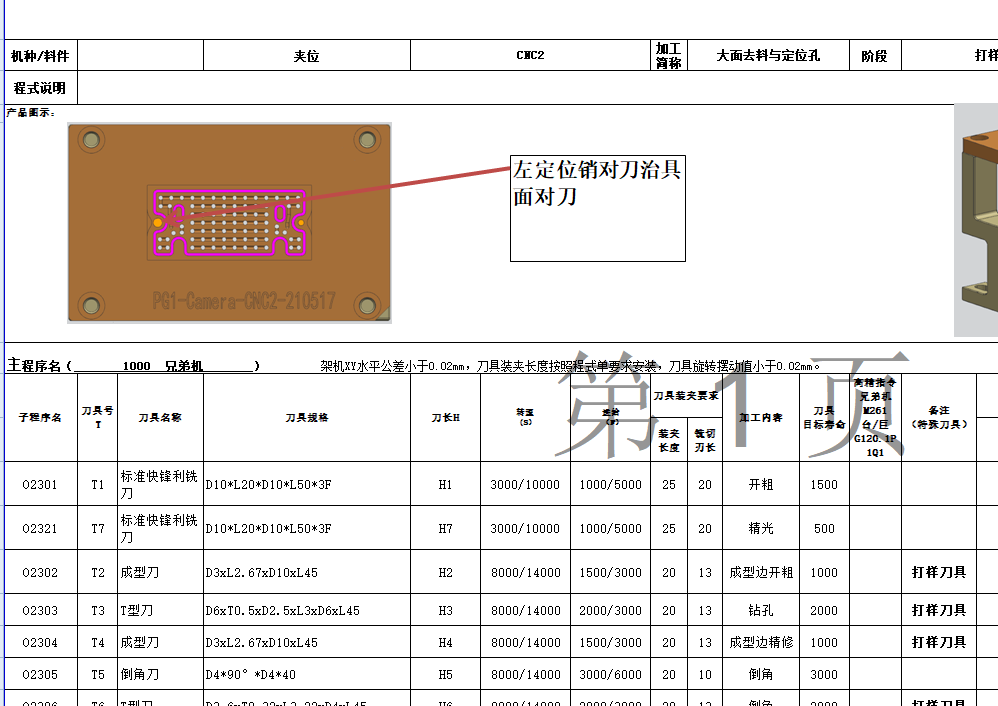Viewport: 998px width, 706px height.
Task: Select tool number T7 cell
Action: [x=95, y=529]
